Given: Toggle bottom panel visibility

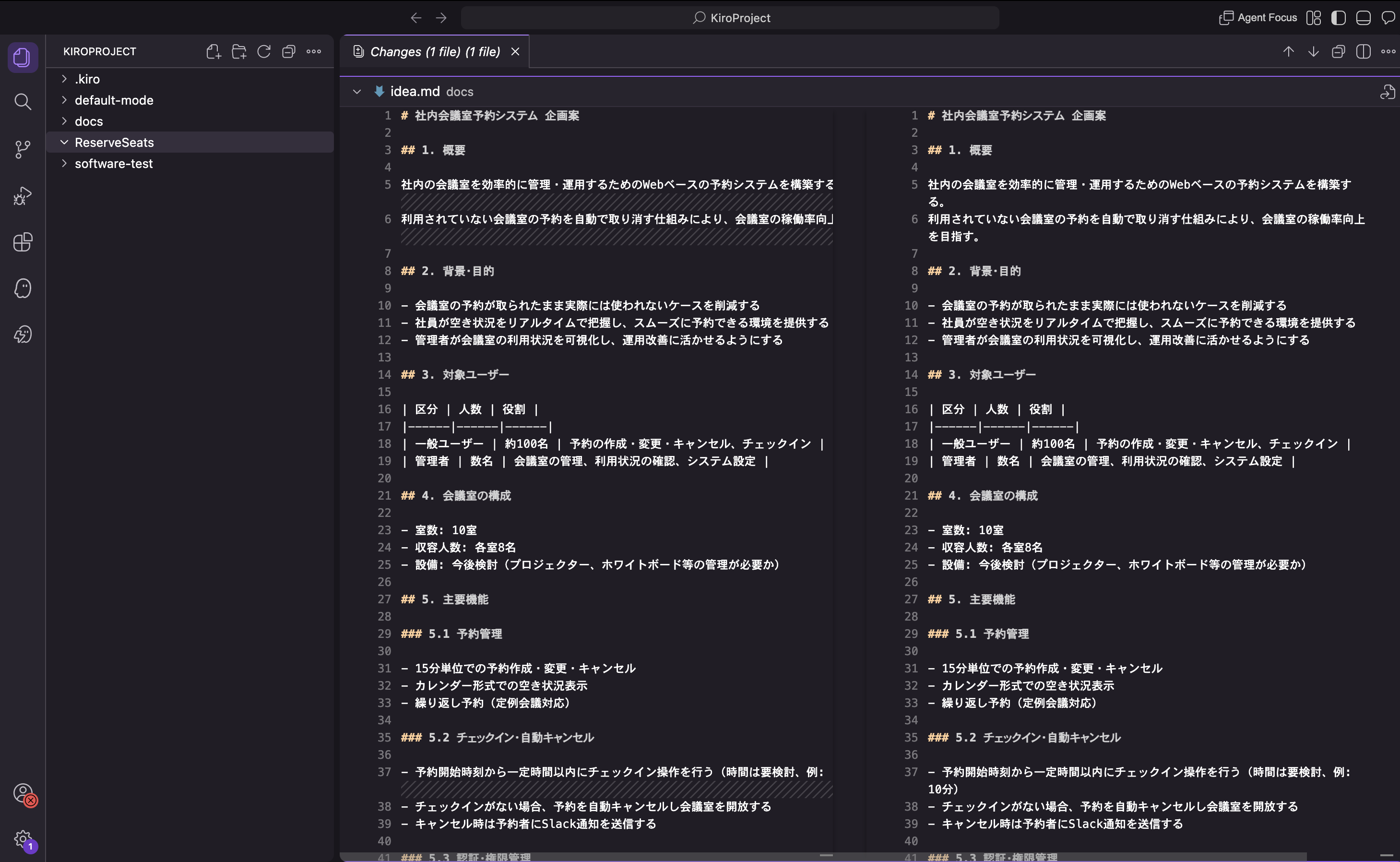Looking at the screenshot, I should pos(1364,18).
